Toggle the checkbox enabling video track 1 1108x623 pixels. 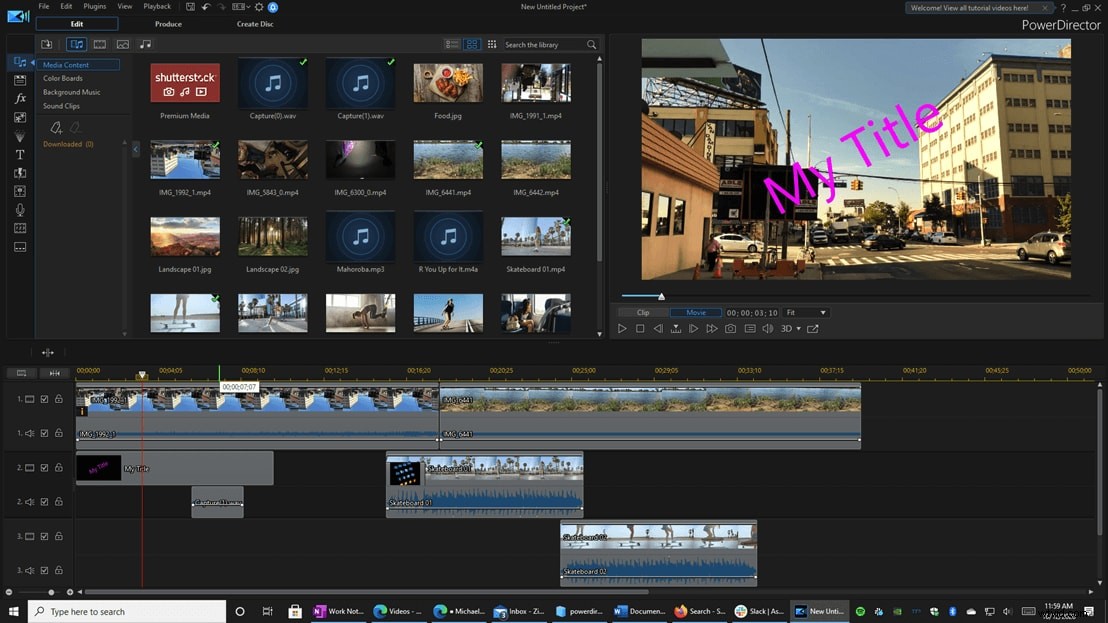click(x=43, y=398)
